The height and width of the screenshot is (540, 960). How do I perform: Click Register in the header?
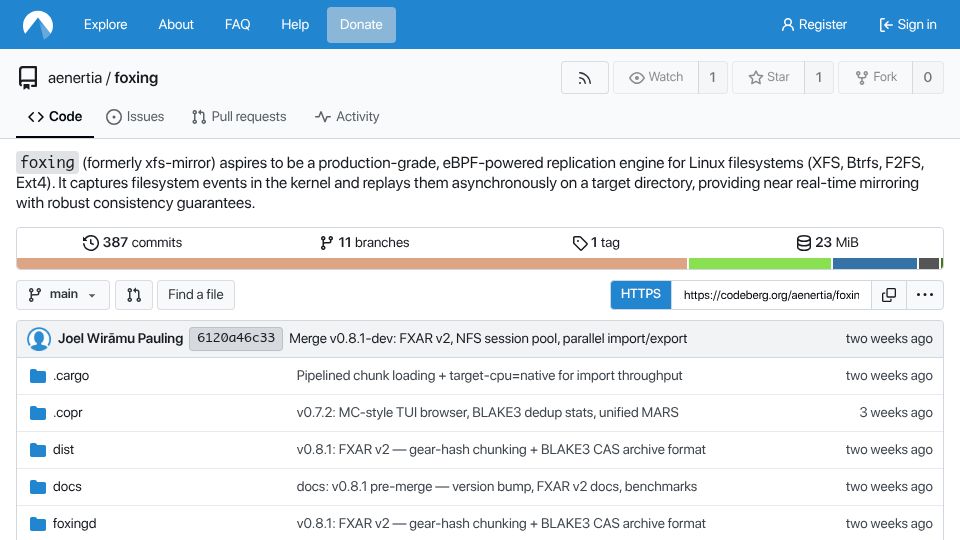point(814,24)
